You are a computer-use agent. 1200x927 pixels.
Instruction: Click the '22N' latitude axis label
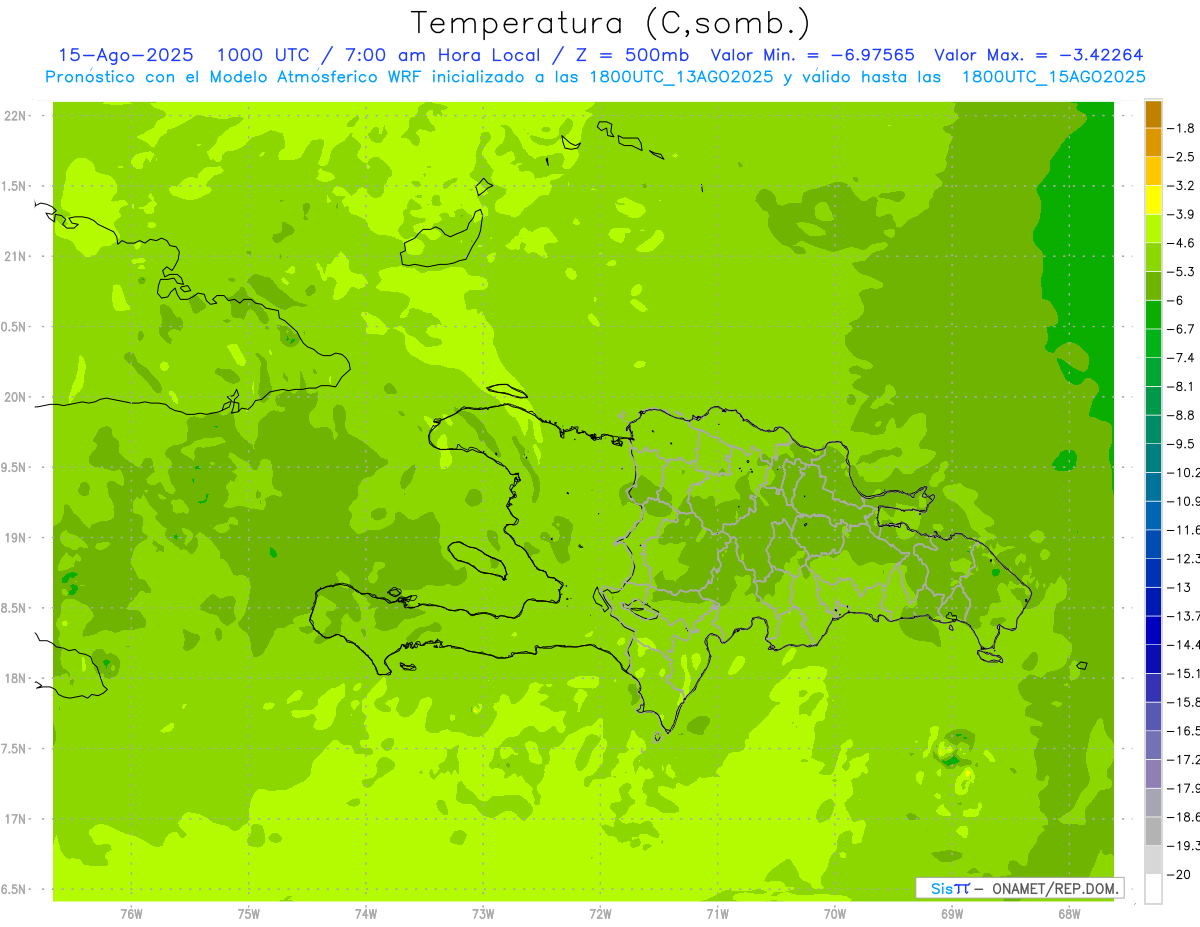click(x=15, y=115)
